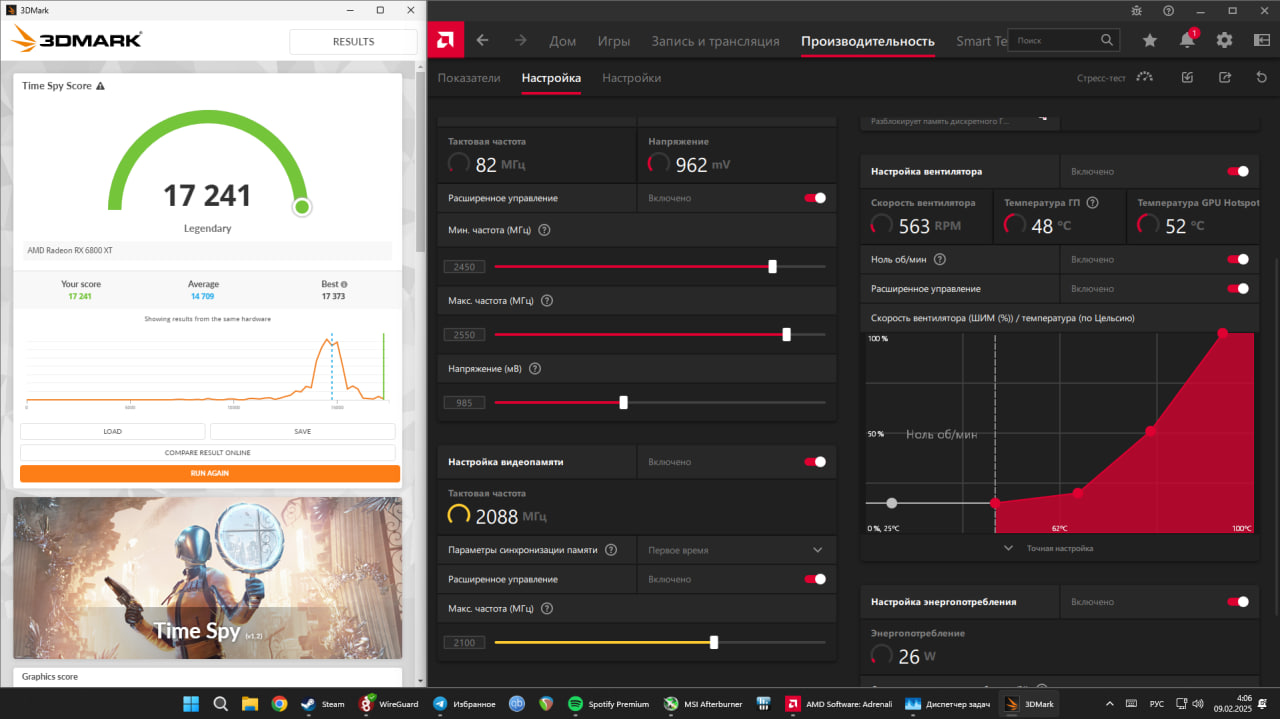The image size is (1280, 719).
Task: Open Настройки subtab
Action: pos(632,78)
